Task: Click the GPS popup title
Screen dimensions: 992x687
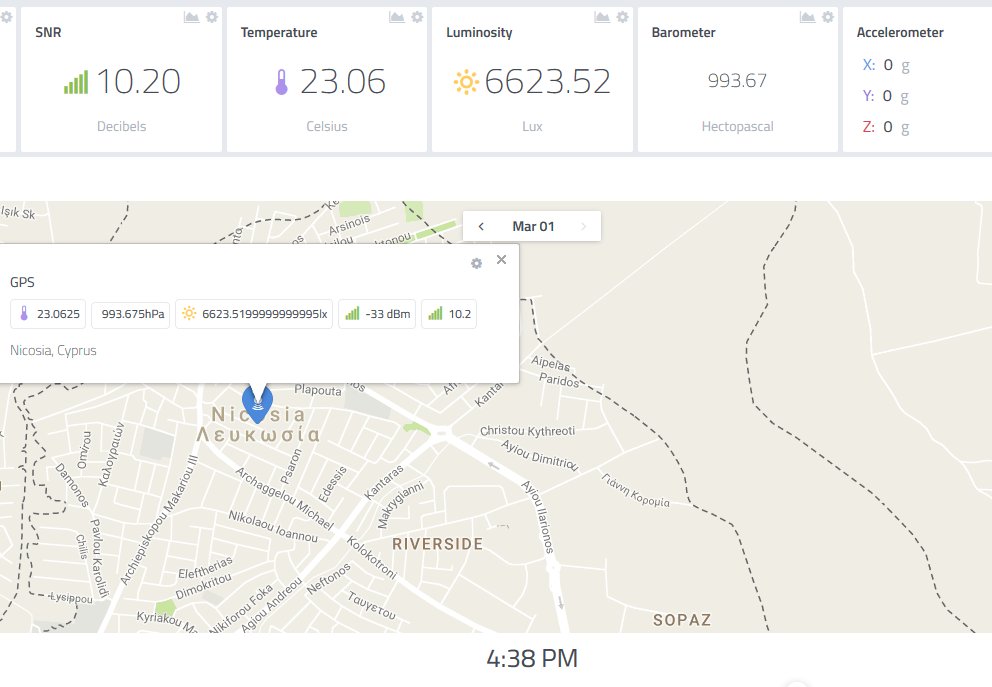Action: (x=22, y=282)
